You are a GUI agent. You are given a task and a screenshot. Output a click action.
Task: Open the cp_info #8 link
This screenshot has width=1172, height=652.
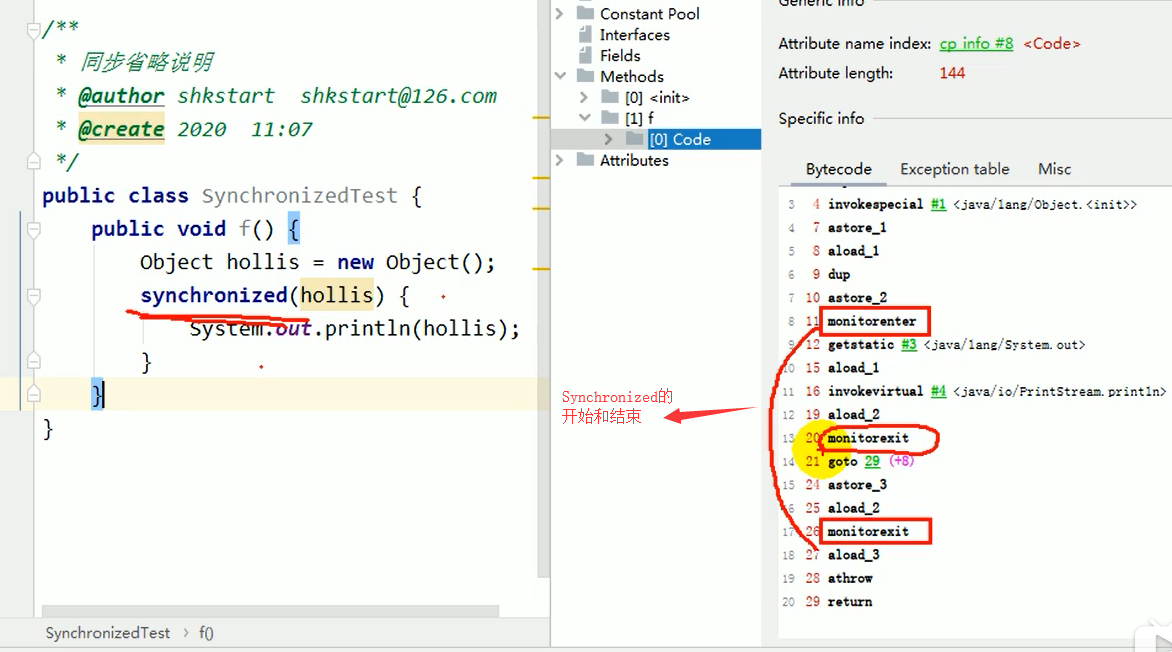976,43
